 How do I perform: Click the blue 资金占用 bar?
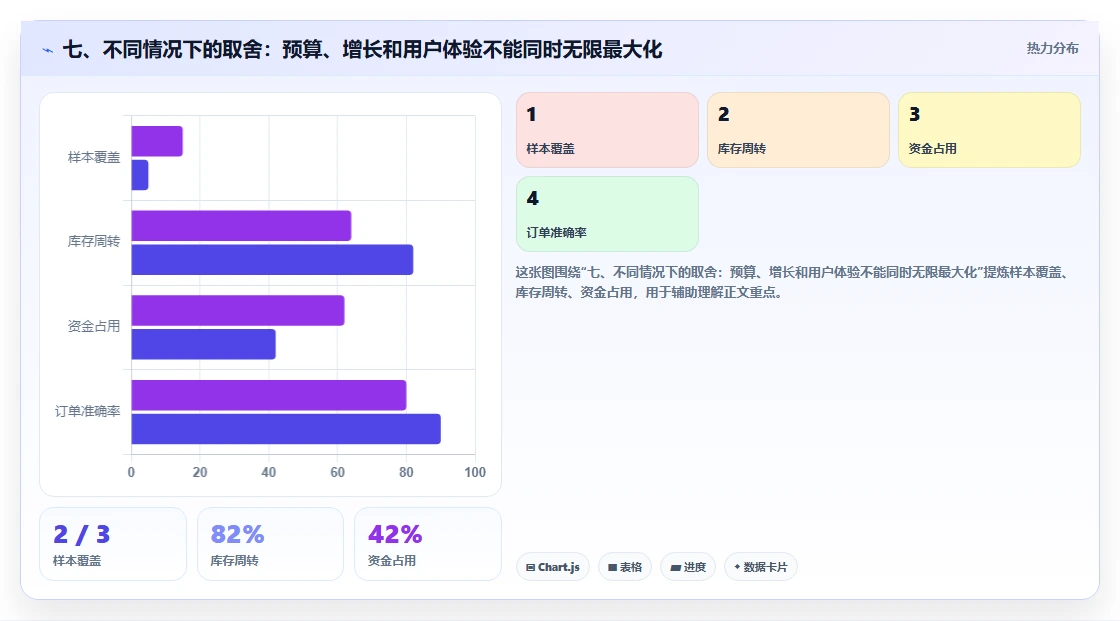pos(204,344)
